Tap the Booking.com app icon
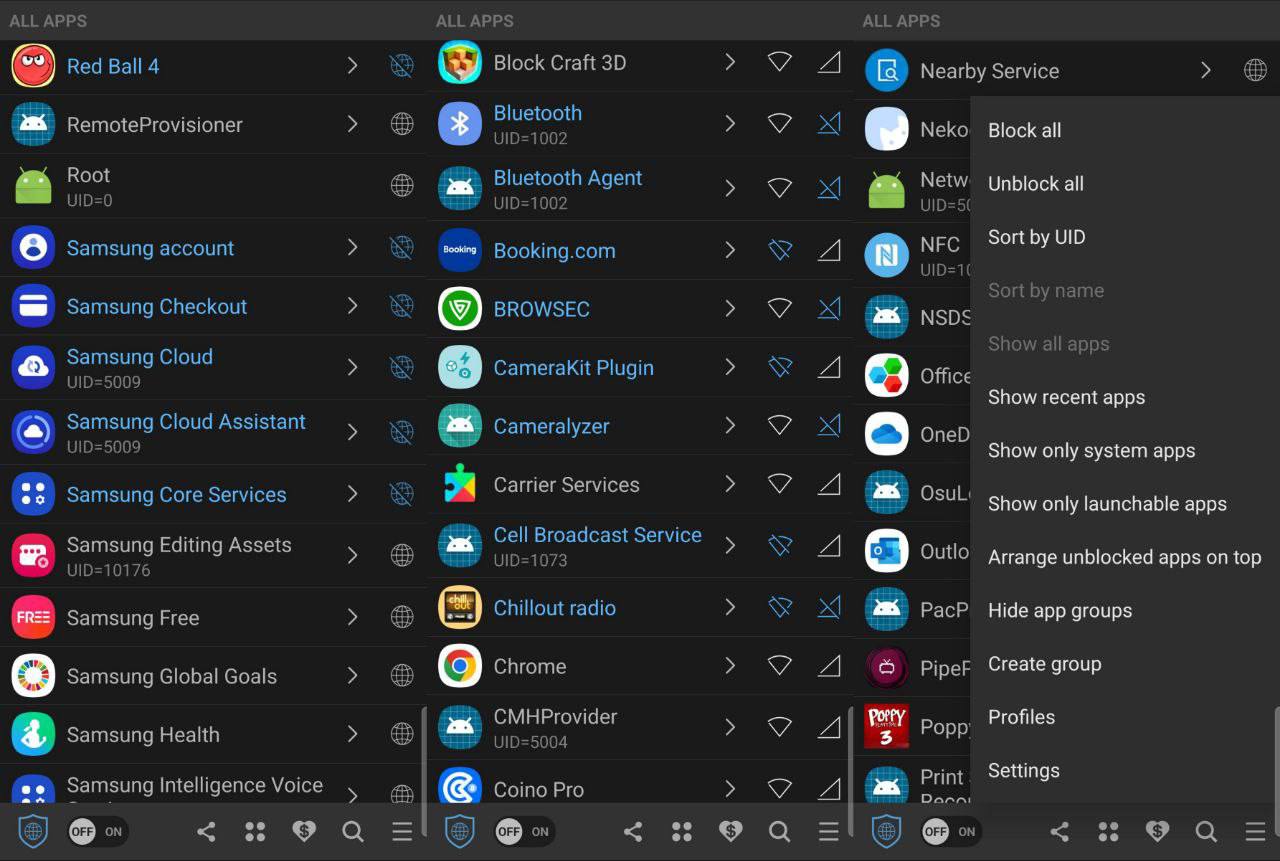Screen dimensions: 1280x861 (x=460, y=250)
